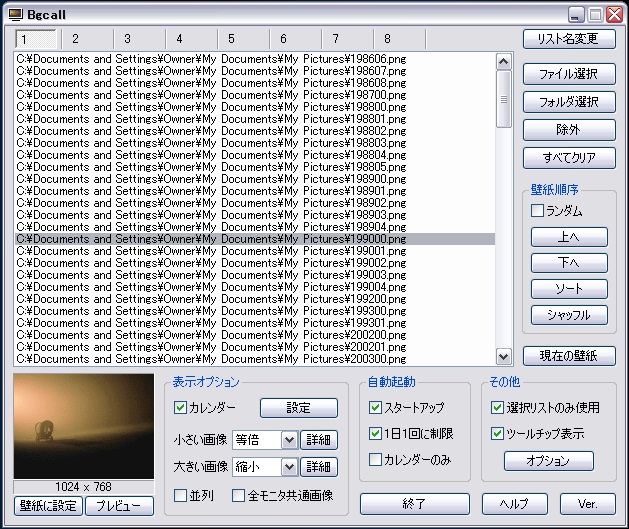Select list entry 200200.png
Screen dimensions: 629x529
[255, 335]
